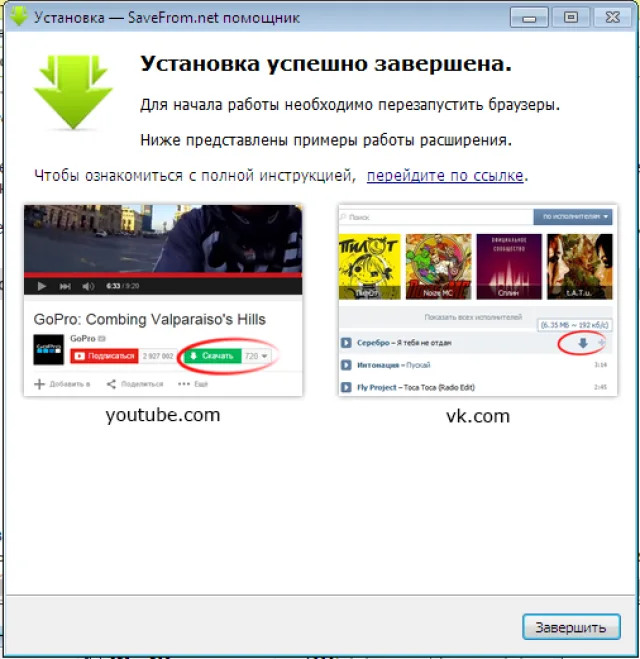Click the youtube.com caption
640x659 pixels.
163,415
